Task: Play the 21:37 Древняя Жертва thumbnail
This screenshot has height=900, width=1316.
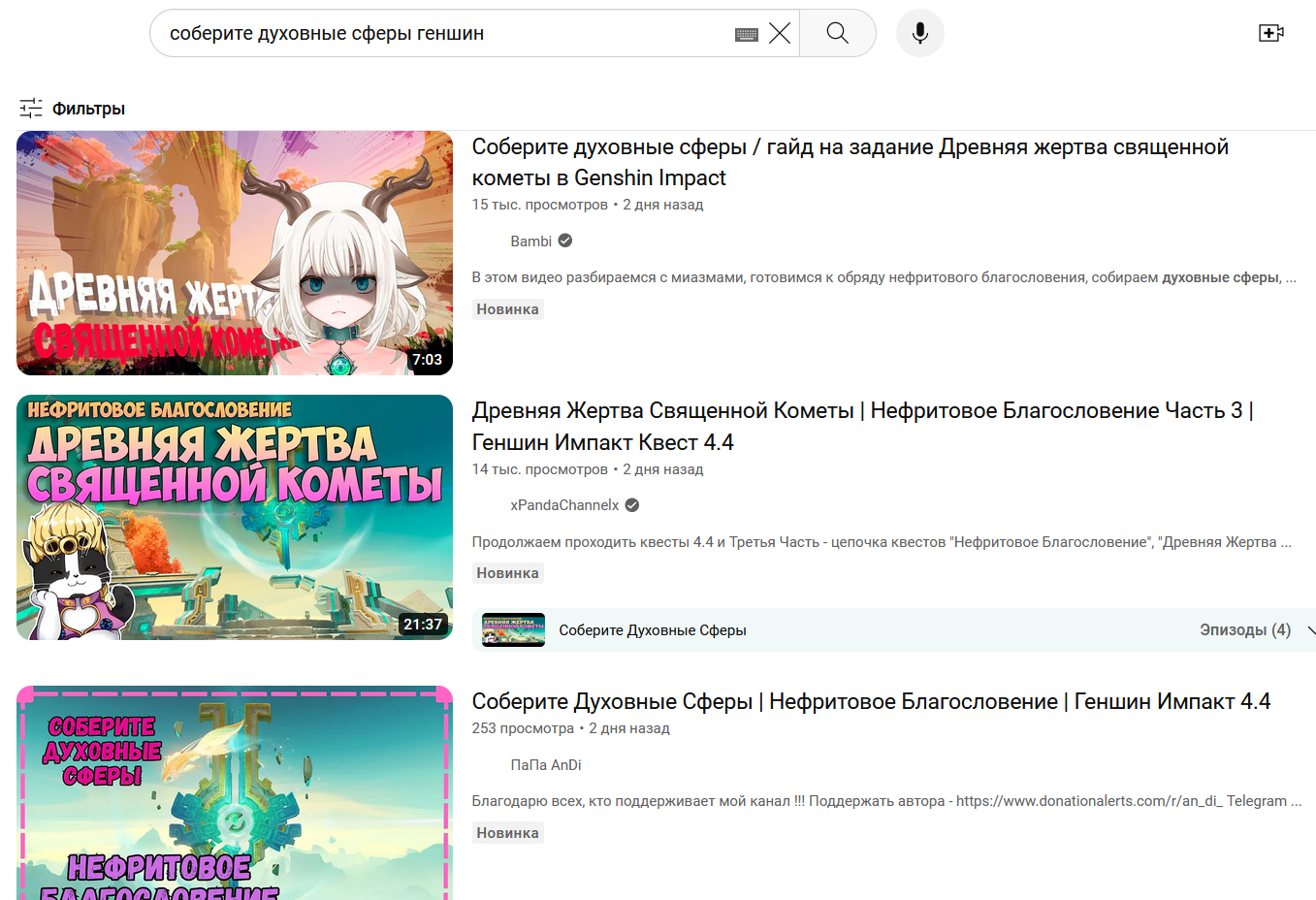Action: (x=235, y=517)
